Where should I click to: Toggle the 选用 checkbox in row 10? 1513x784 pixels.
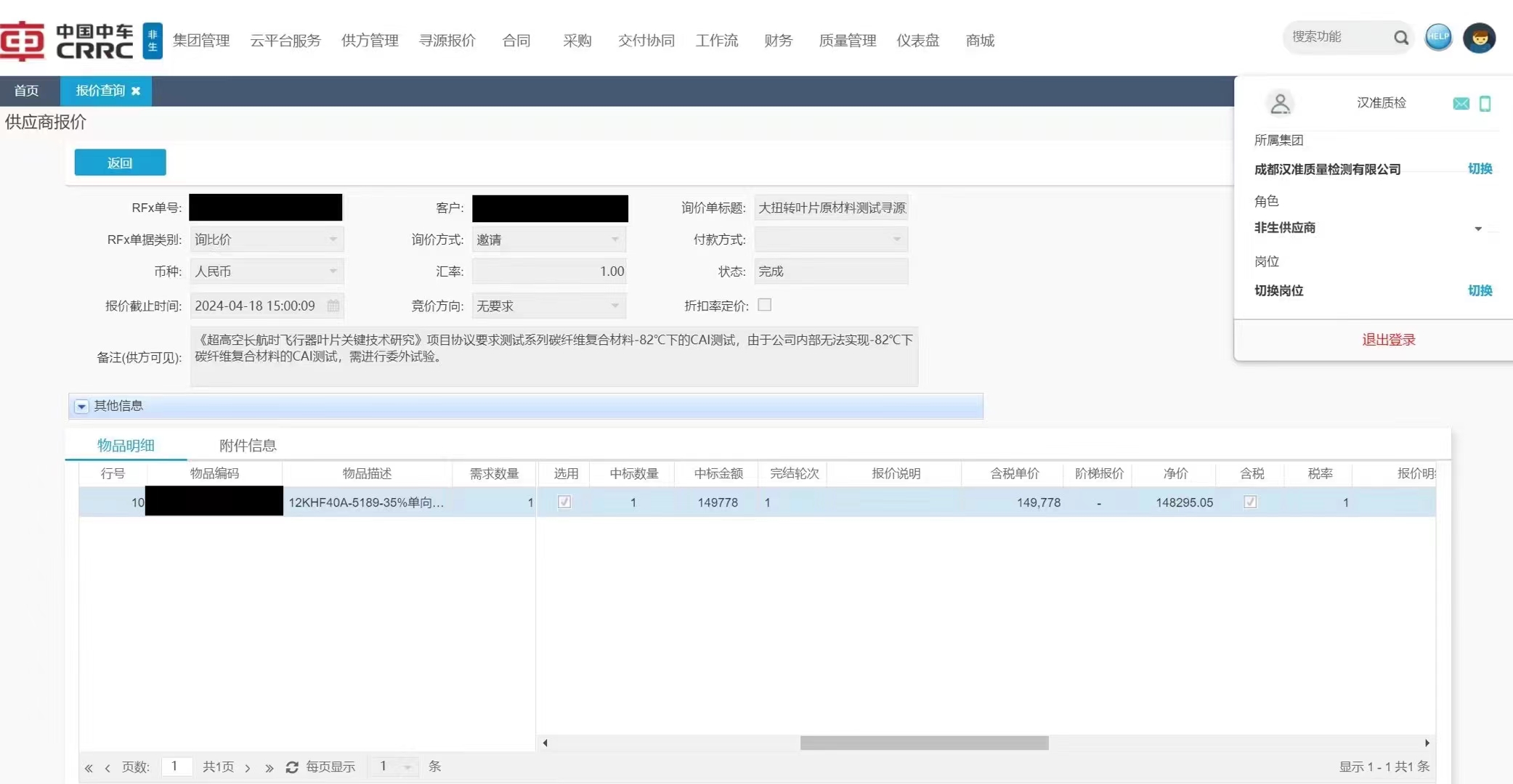tap(564, 502)
